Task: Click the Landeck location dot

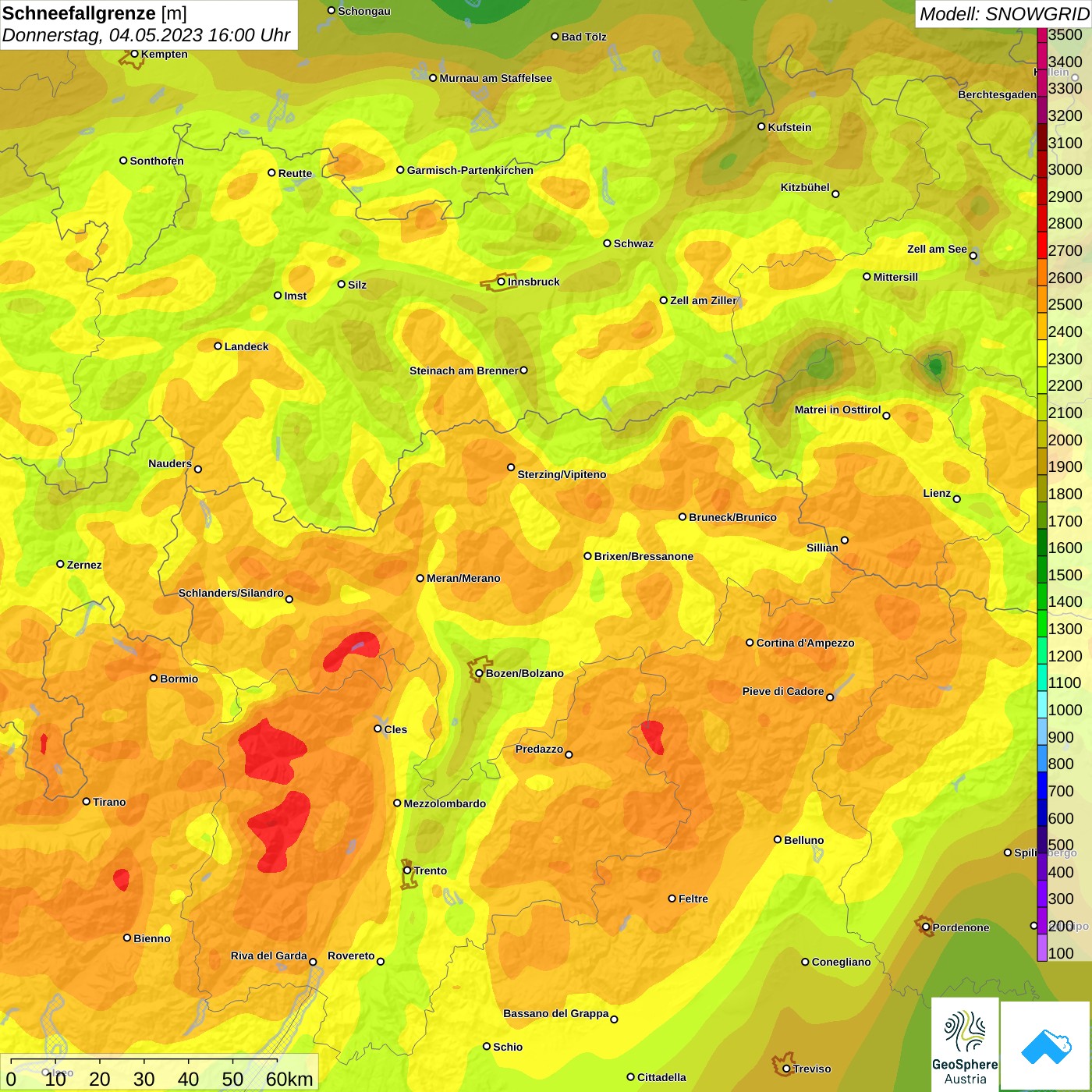Action: click(218, 346)
